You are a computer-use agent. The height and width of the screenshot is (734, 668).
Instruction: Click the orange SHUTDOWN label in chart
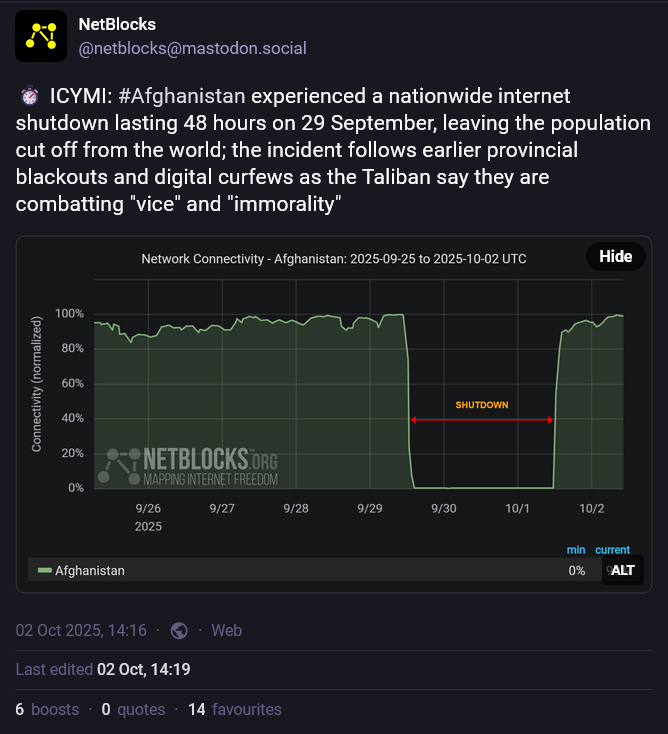point(482,405)
